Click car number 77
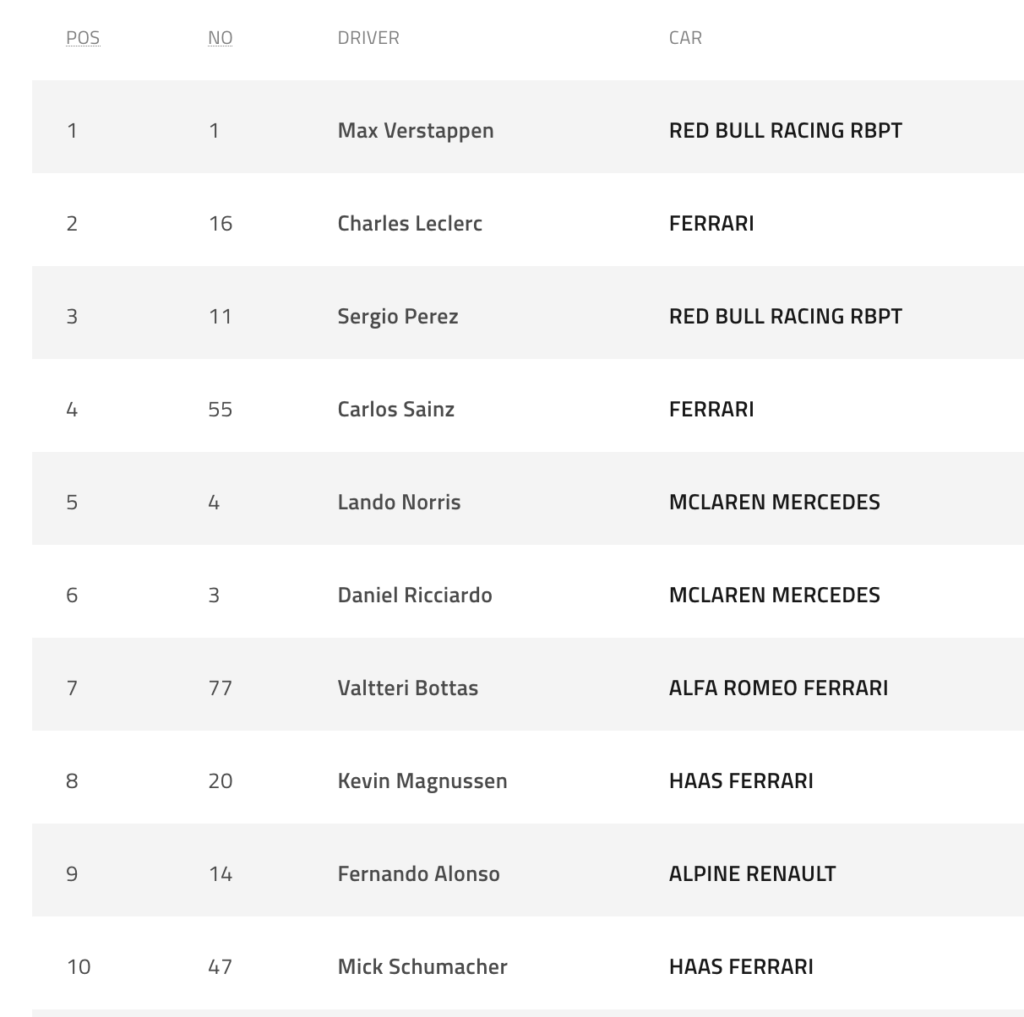Viewport: 1024px width, 1017px height. point(220,689)
